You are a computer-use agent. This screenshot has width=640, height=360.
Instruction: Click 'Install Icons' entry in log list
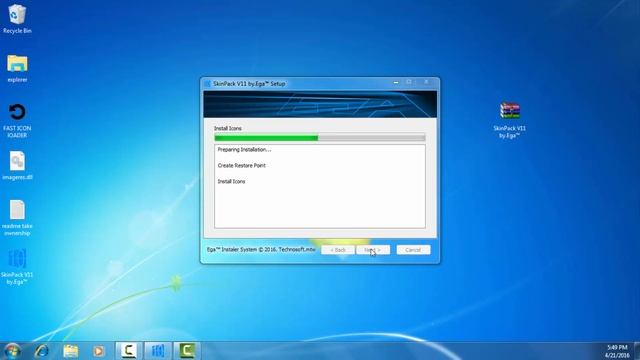[x=231, y=182]
